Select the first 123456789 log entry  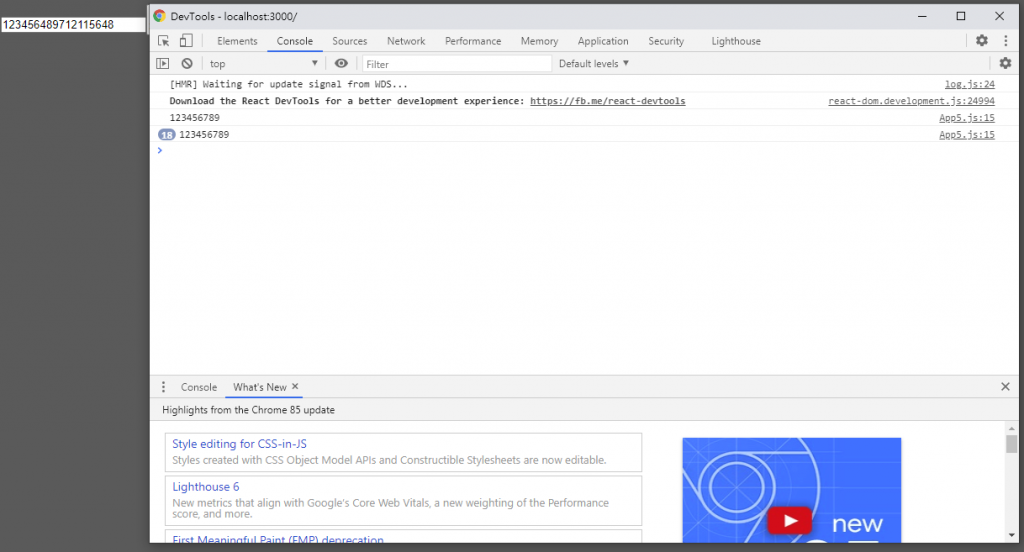(x=195, y=118)
